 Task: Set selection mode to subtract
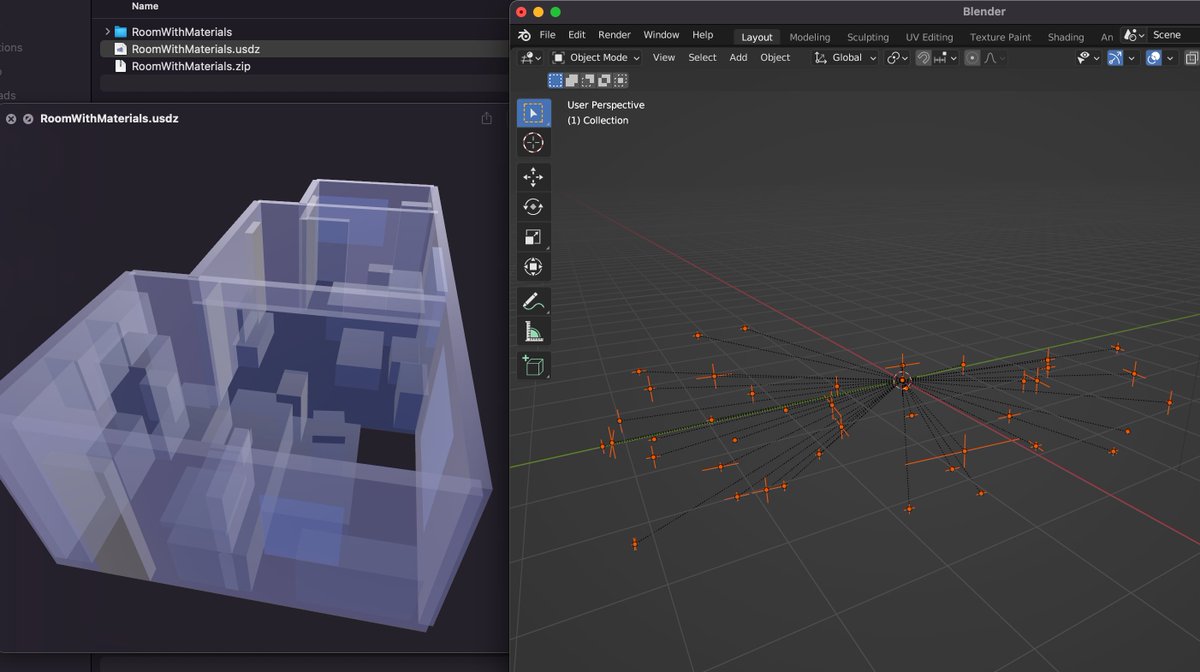587,80
